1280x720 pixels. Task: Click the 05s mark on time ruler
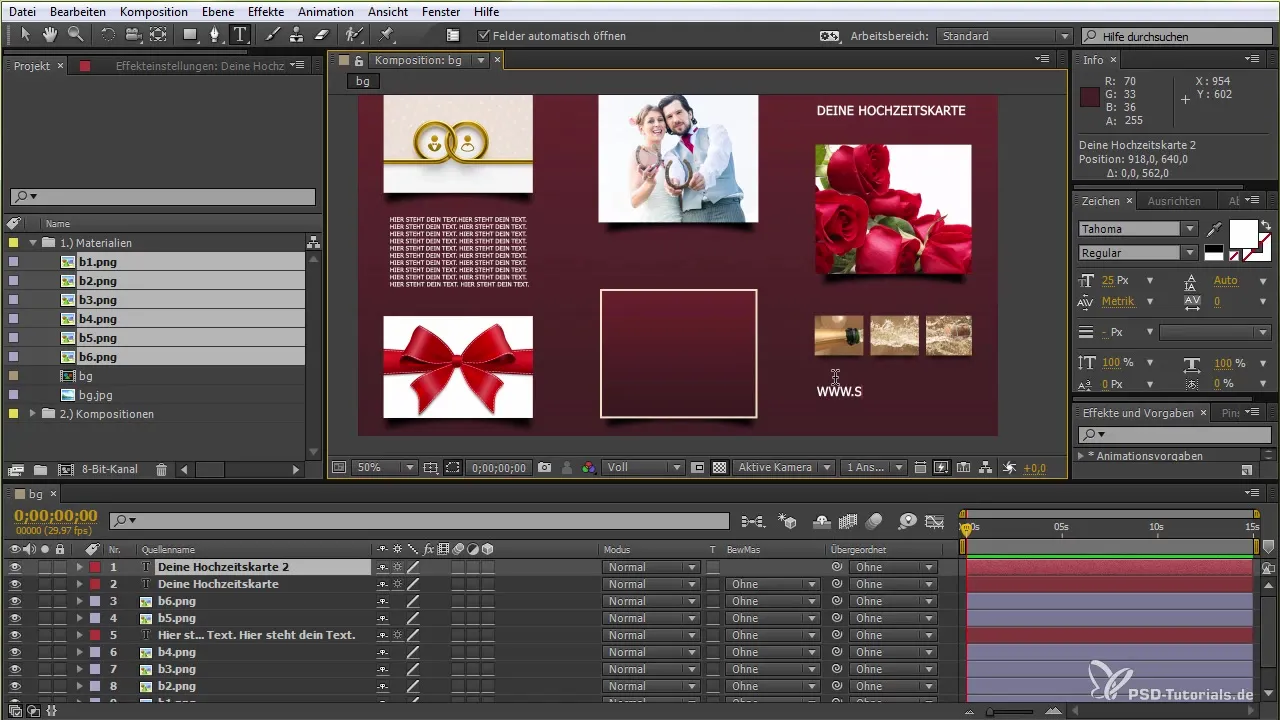point(1061,526)
